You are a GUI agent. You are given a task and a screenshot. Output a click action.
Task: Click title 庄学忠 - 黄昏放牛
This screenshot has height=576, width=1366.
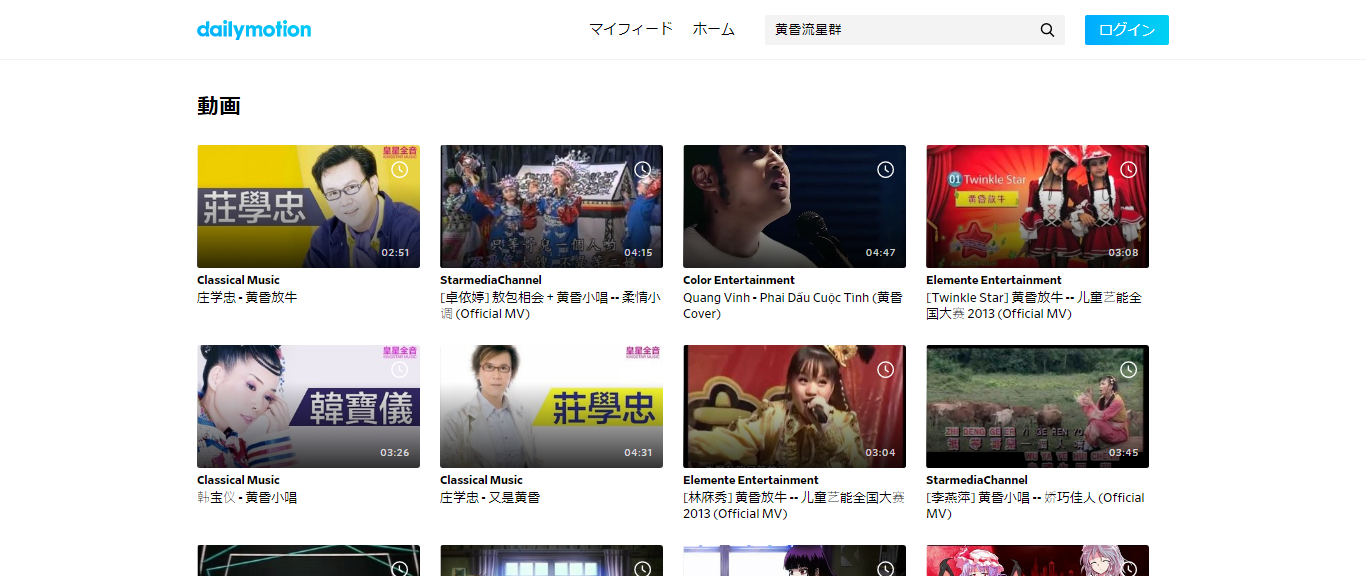pyautogui.click(x=247, y=297)
